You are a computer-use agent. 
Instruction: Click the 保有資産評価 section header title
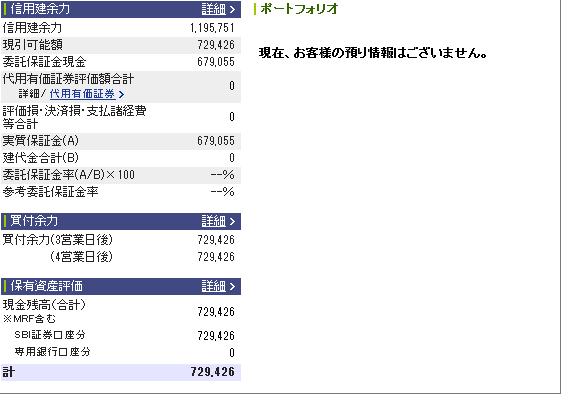coord(46,286)
